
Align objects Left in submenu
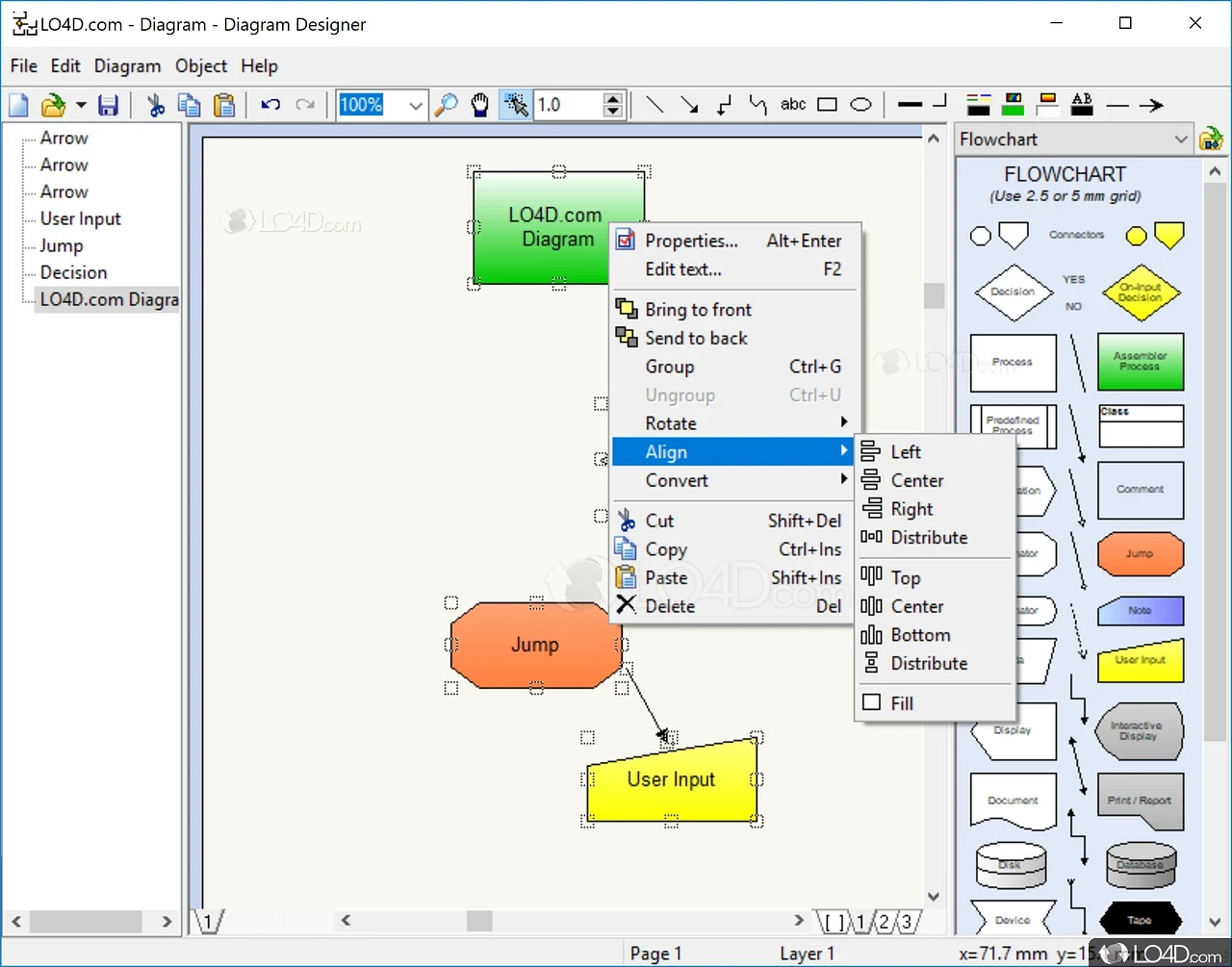pos(936,451)
